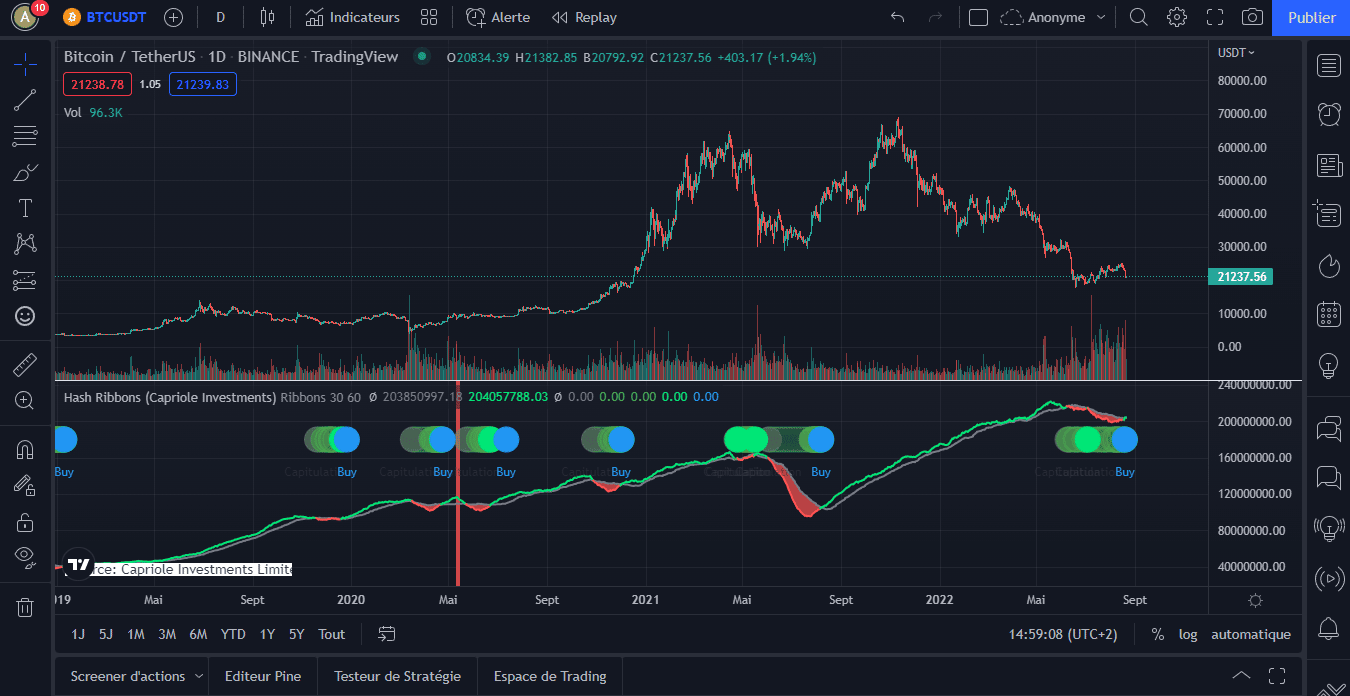Click the blue Publier button
The image size is (1350, 696).
pos(1311,17)
